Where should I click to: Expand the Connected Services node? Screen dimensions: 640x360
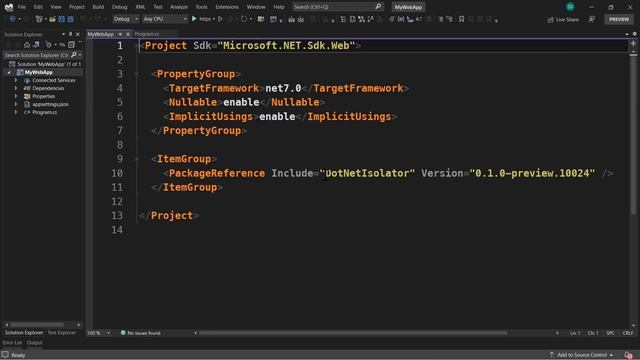tap(16, 80)
